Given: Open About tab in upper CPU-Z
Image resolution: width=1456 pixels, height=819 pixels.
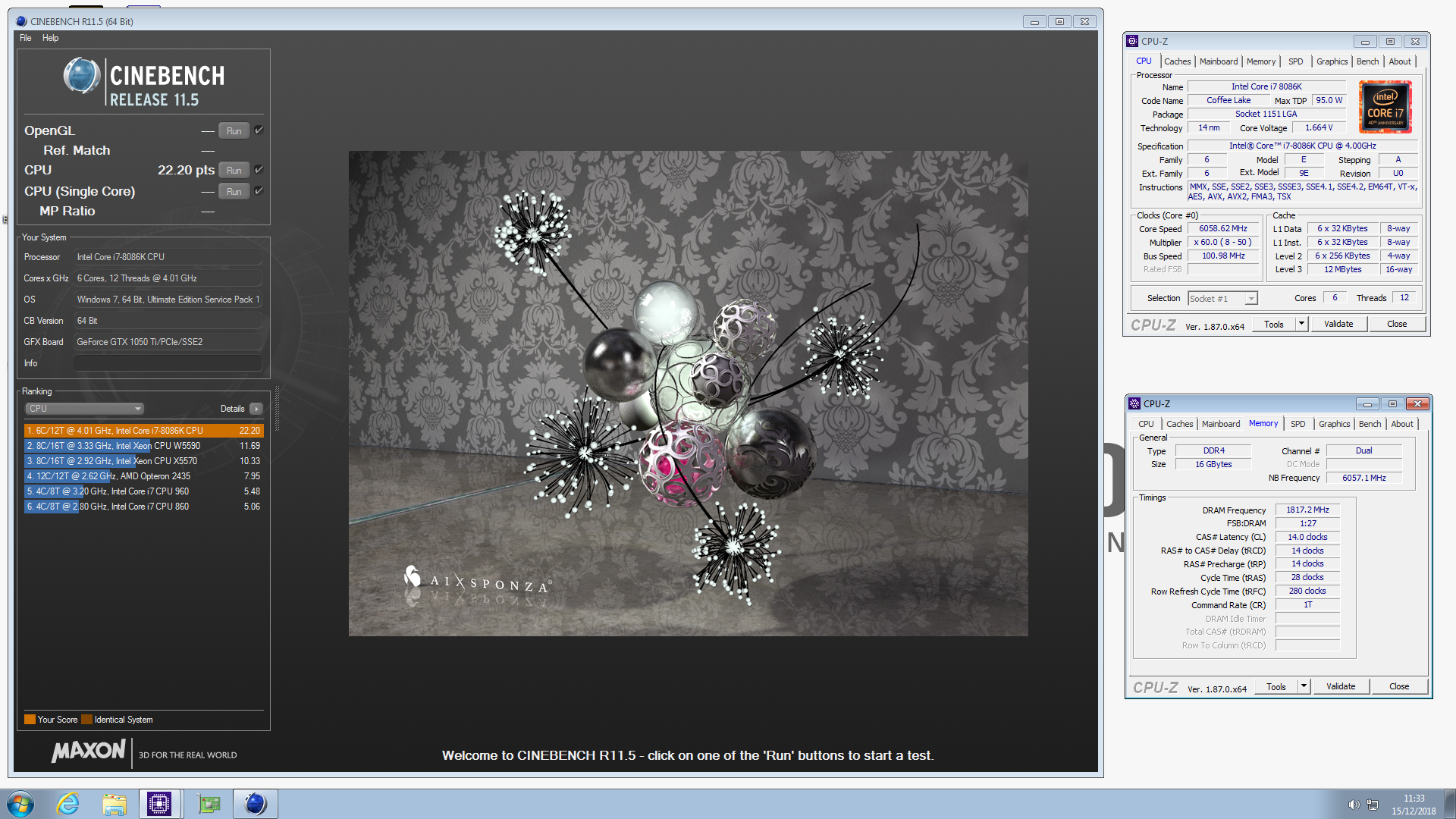Looking at the screenshot, I should click(x=1400, y=61).
